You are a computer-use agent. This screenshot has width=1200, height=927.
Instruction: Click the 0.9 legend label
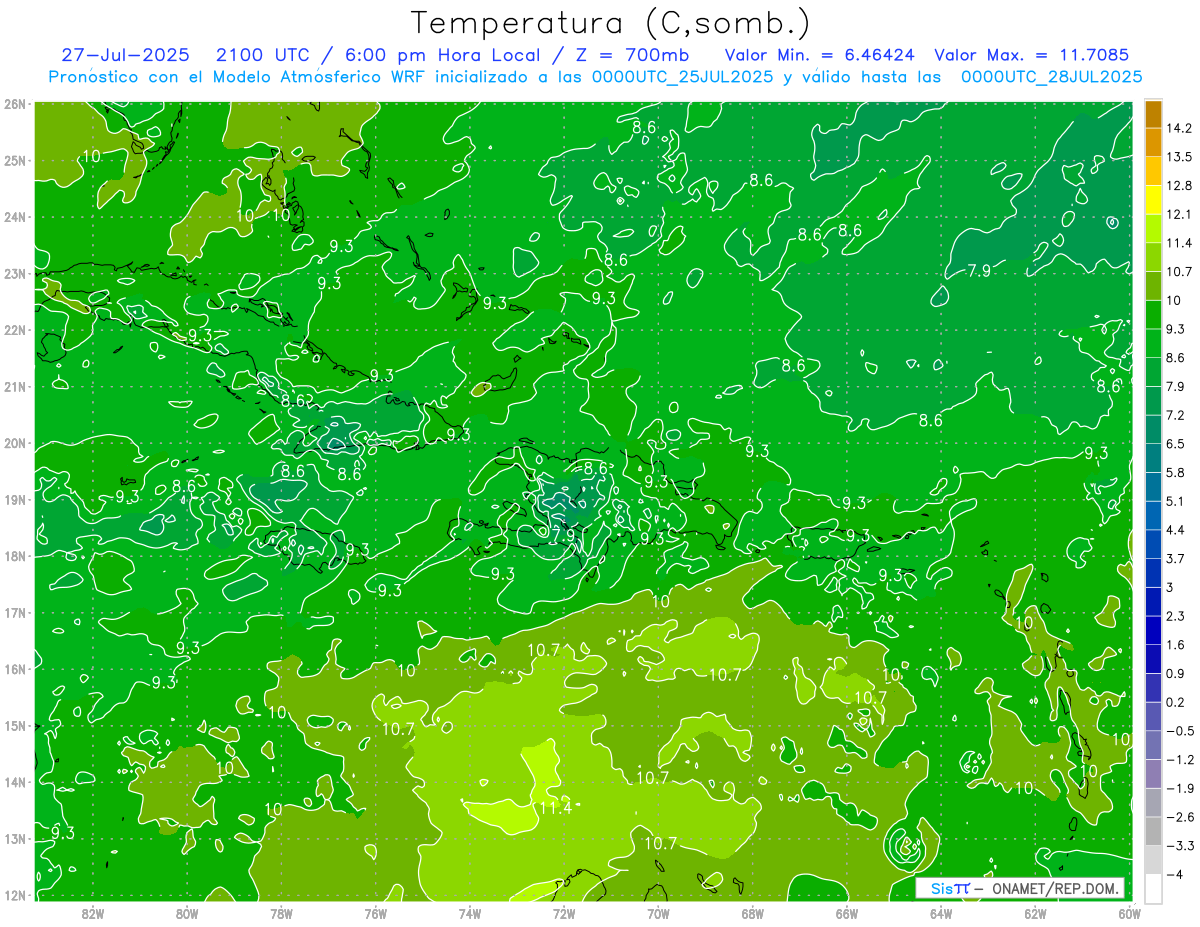[x=1175, y=674]
